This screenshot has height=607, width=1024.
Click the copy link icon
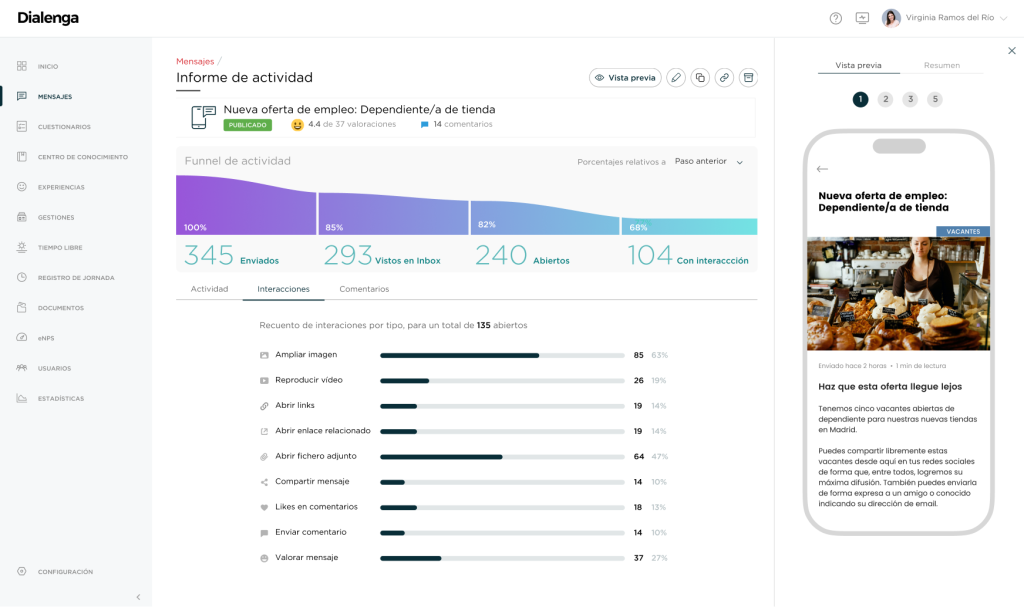coord(724,78)
